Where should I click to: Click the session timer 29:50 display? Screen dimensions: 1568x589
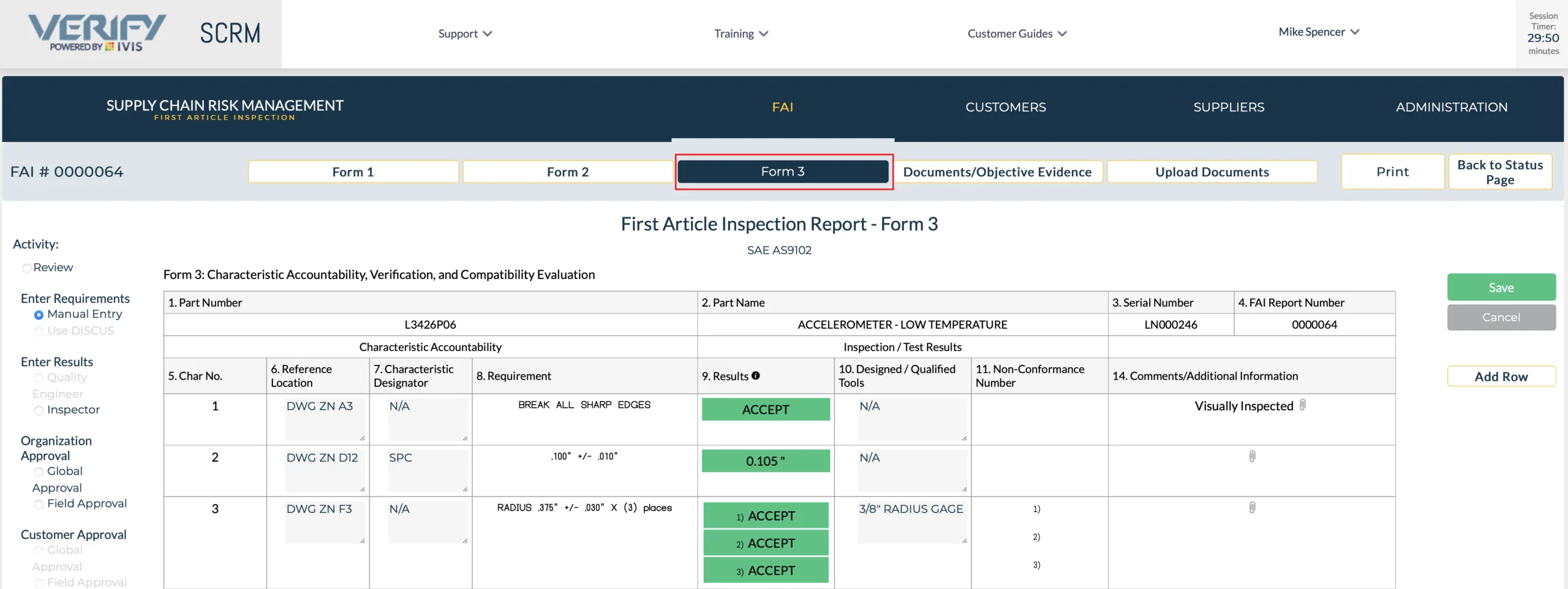[1543, 38]
